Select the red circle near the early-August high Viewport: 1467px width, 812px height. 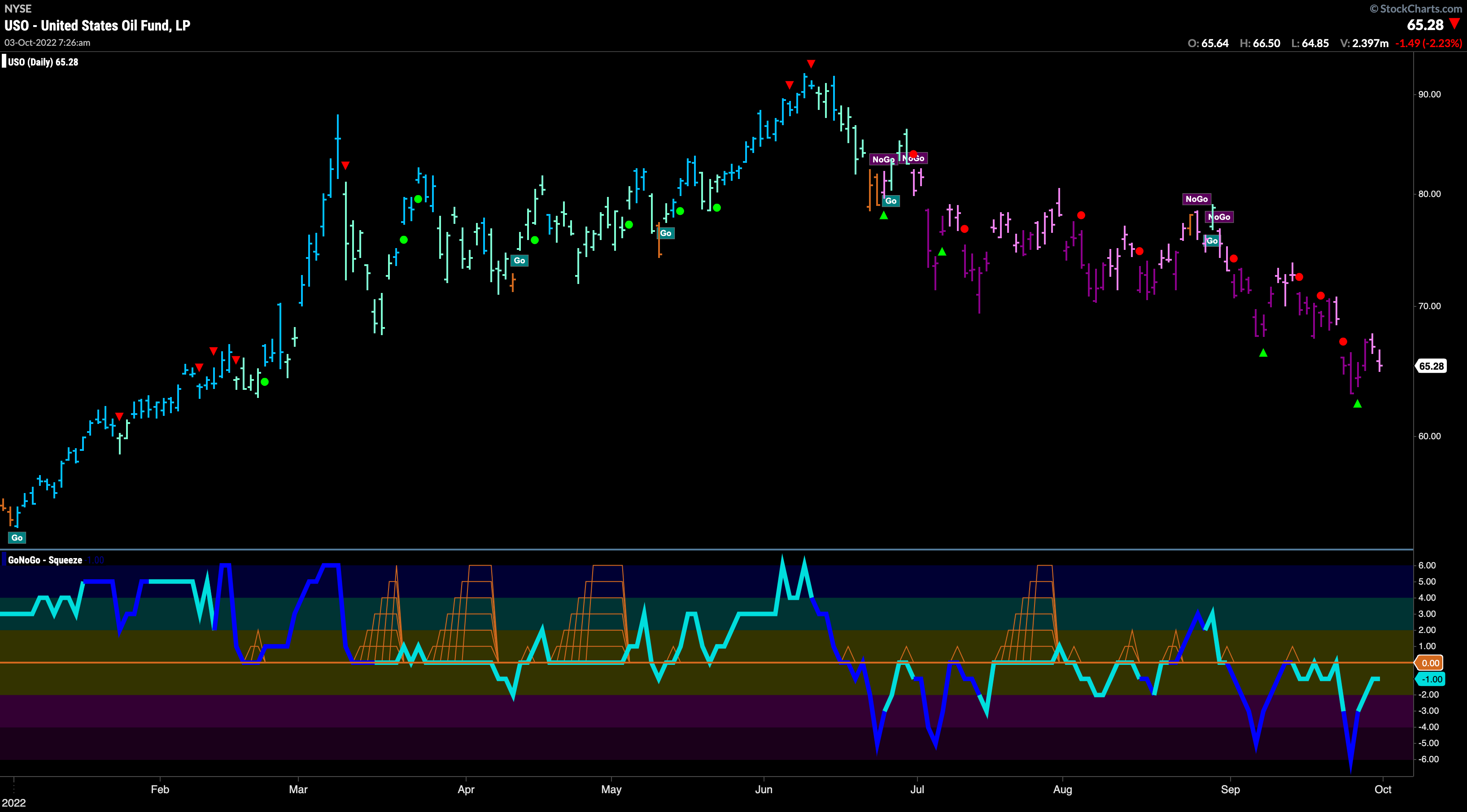pyautogui.click(x=1081, y=215)
